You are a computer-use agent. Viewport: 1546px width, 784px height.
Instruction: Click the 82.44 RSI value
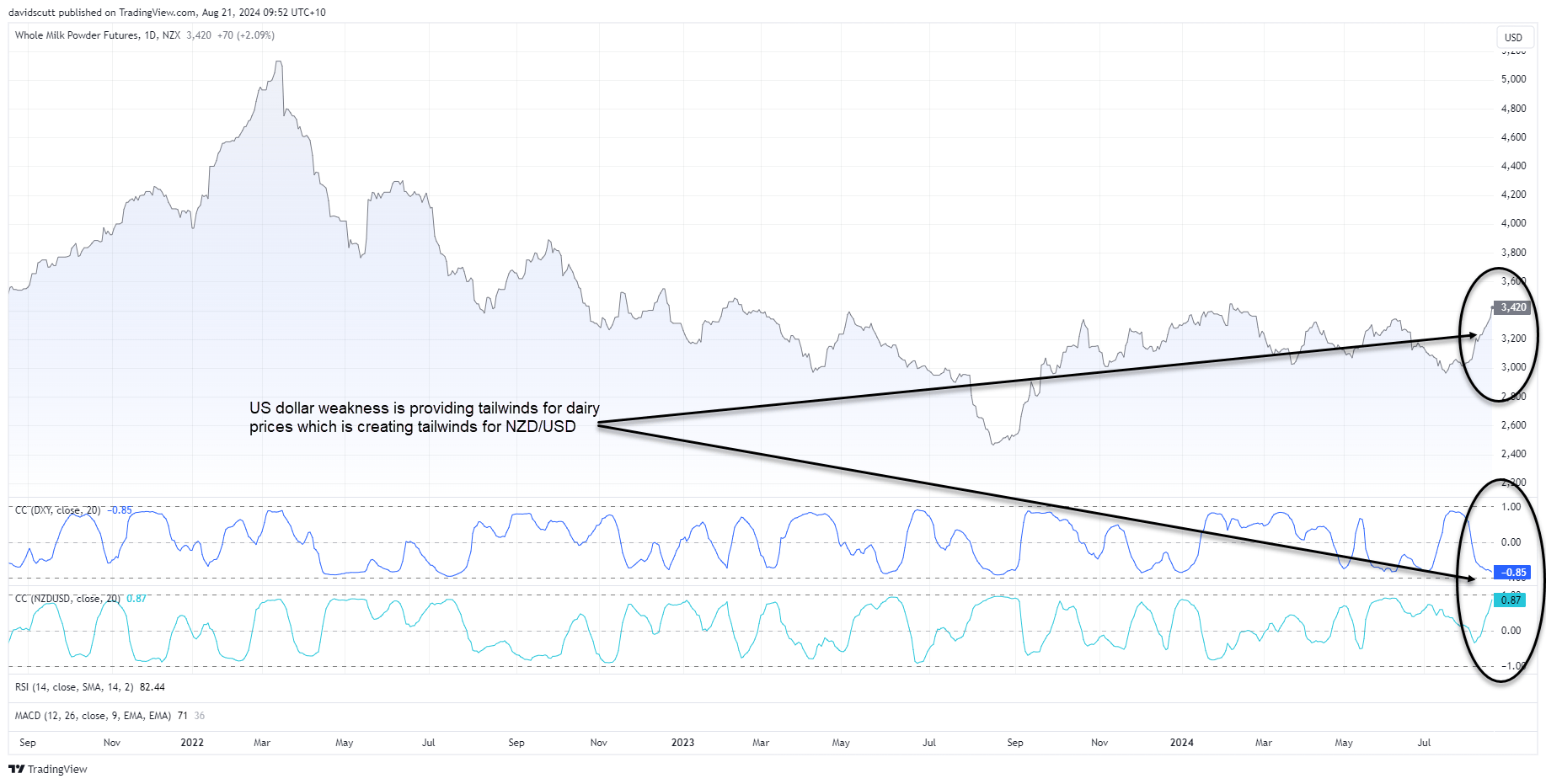[x=152, y=687]
